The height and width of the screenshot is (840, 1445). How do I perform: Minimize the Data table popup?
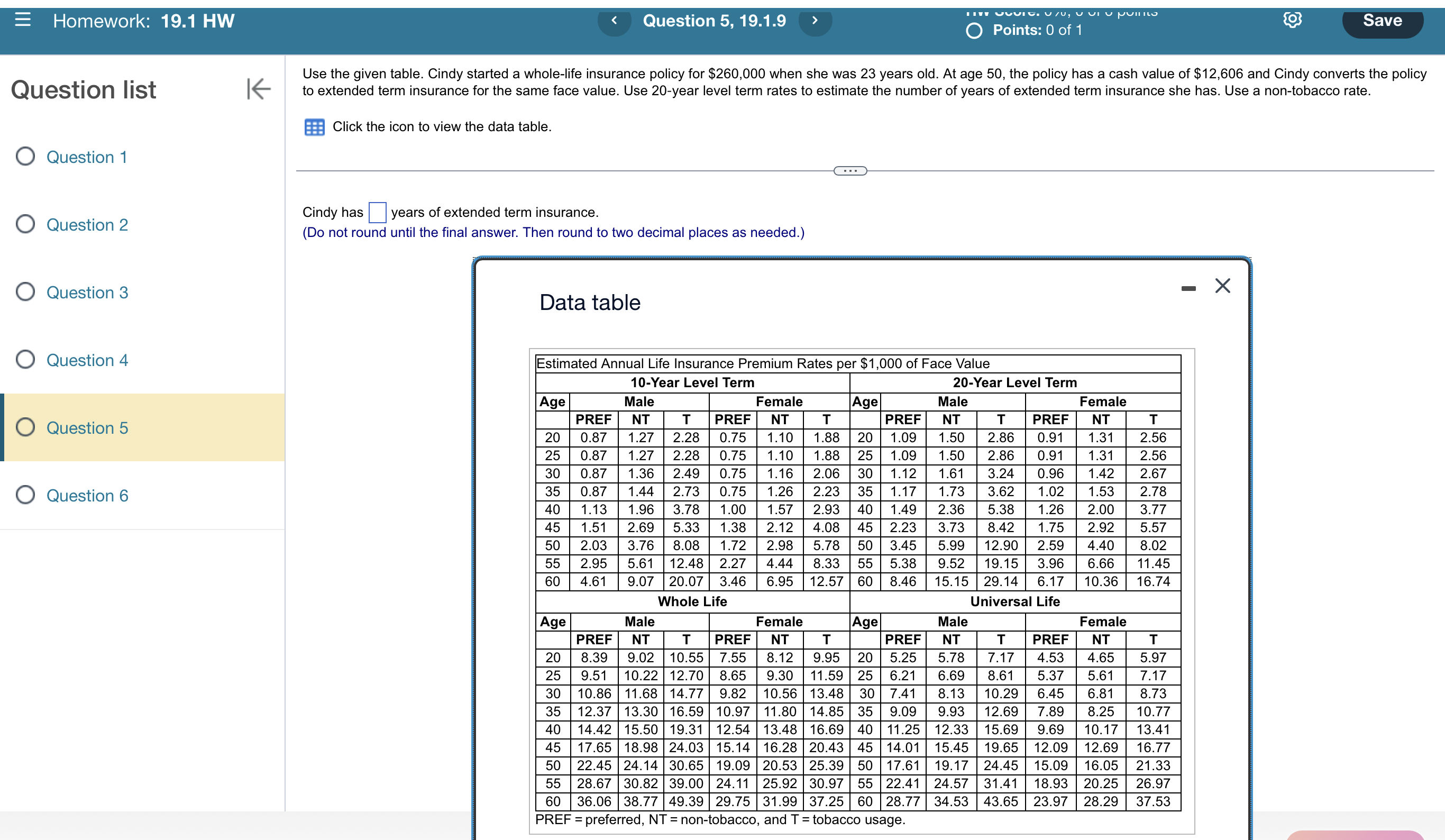click(1188, 288)
